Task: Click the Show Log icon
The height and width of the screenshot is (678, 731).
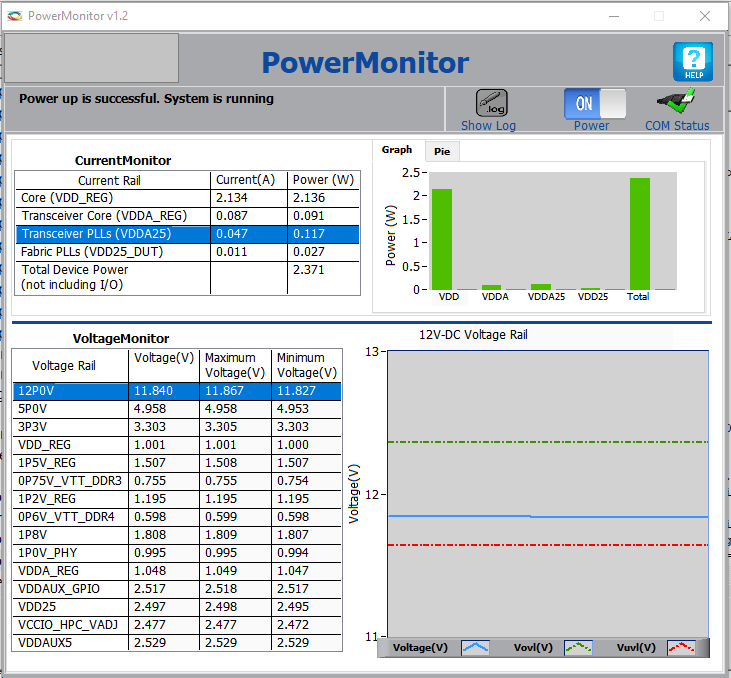Action: [490, 103]
